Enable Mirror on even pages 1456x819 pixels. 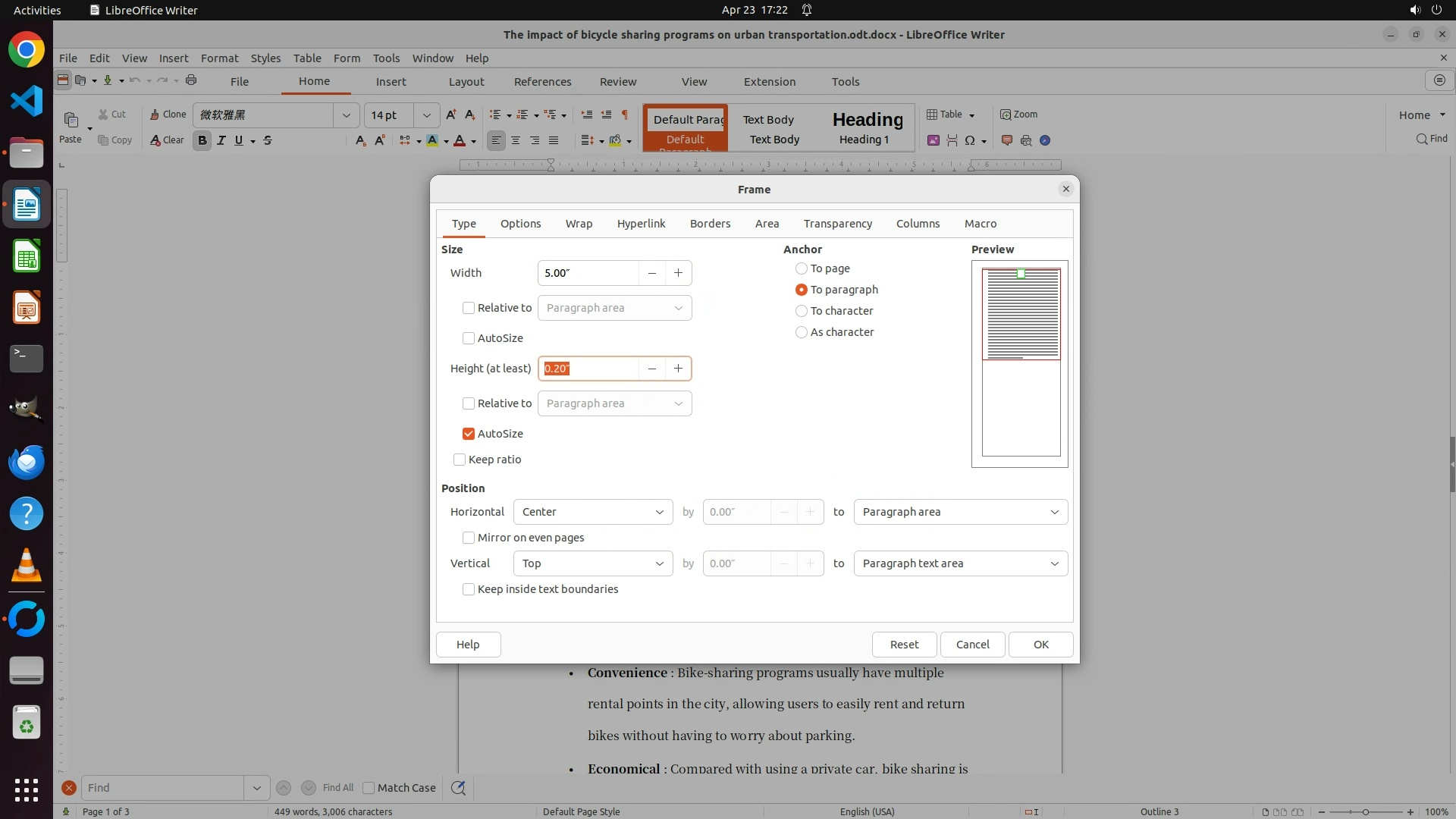[x=469, y=538]
